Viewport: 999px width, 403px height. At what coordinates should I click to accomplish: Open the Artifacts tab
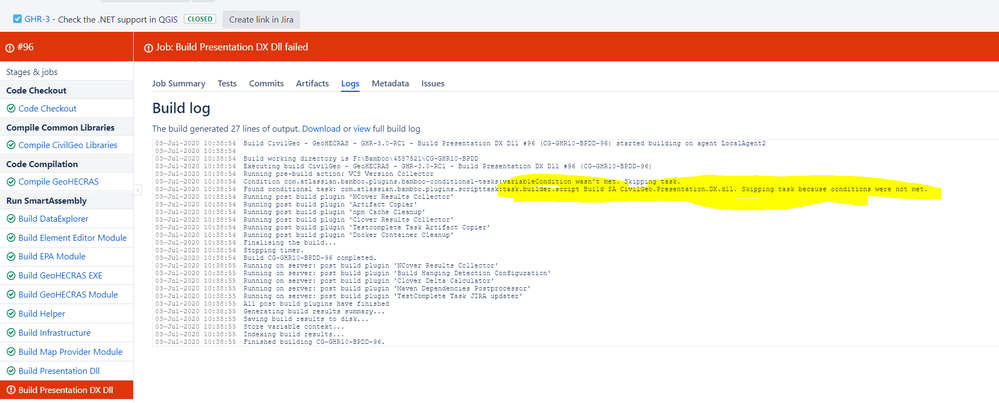point(312,83)
